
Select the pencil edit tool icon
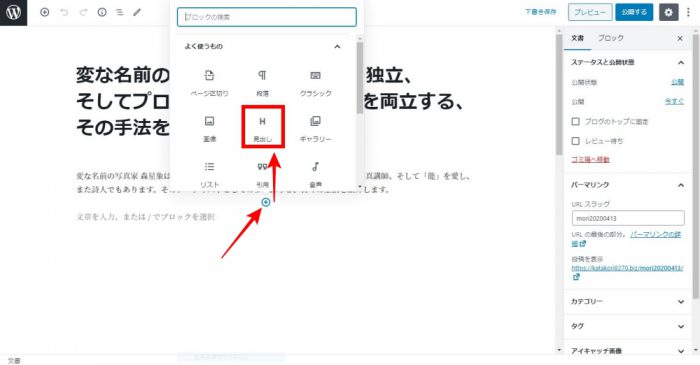pos(137,12)
